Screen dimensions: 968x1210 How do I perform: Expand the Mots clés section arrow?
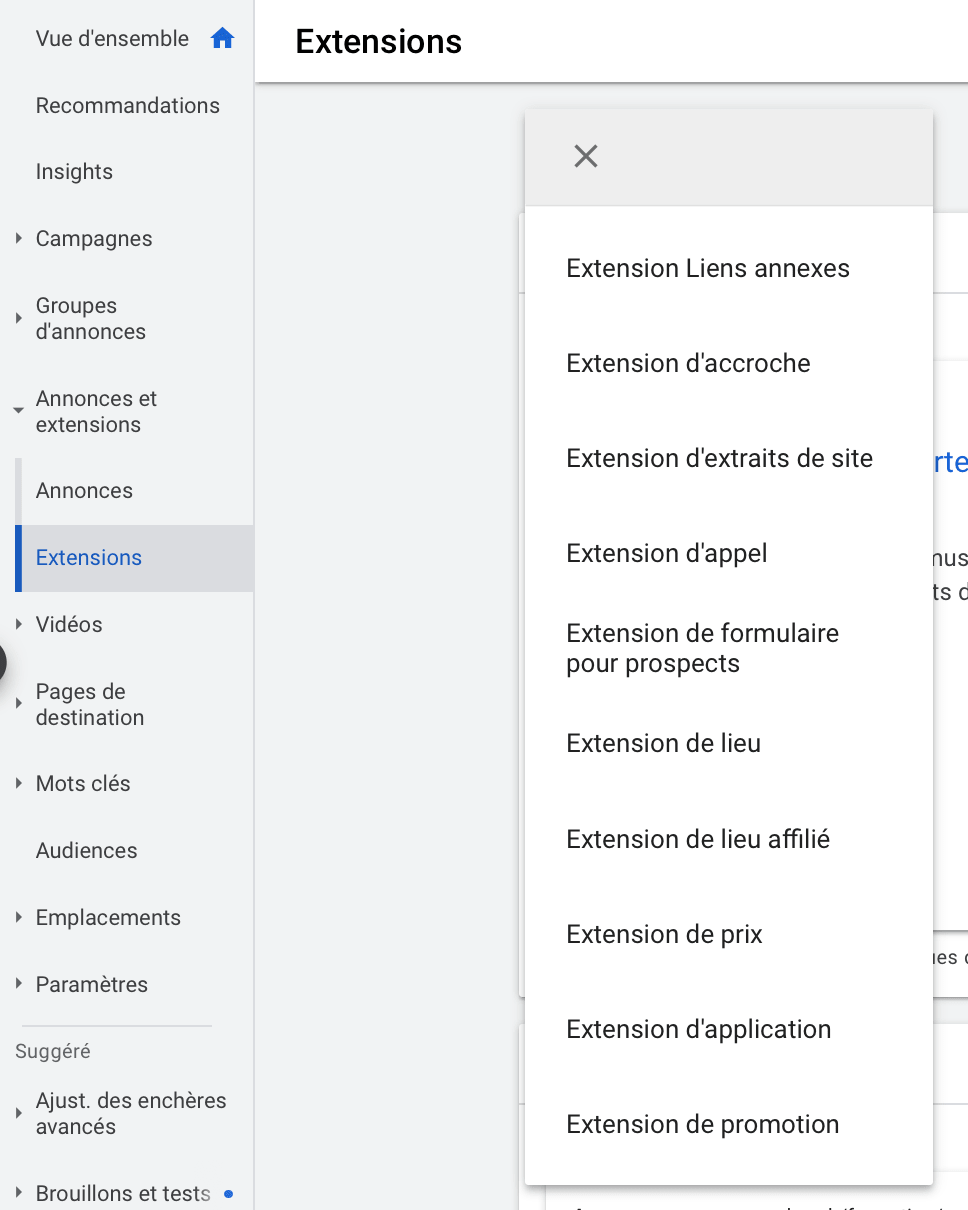(x=18, y=784)
